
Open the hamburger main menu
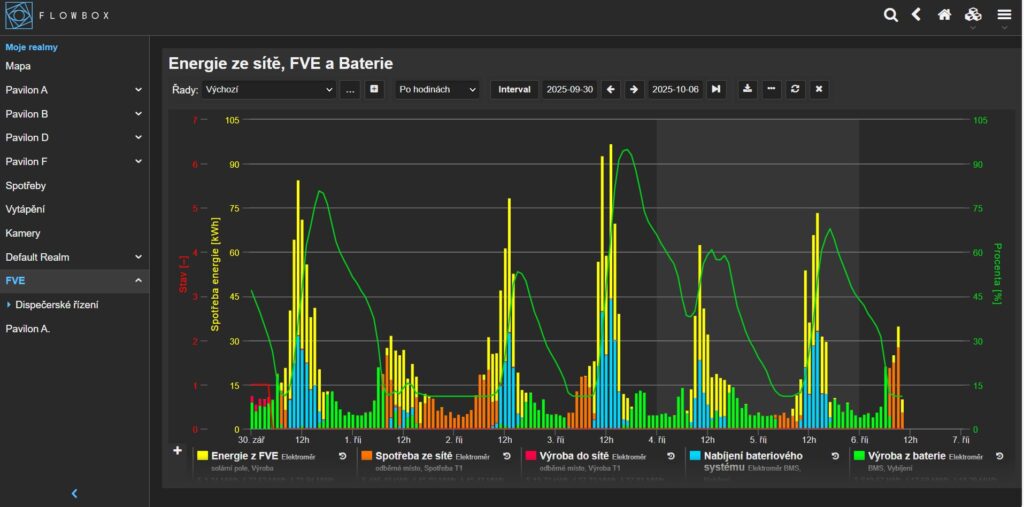(1003, 14)
